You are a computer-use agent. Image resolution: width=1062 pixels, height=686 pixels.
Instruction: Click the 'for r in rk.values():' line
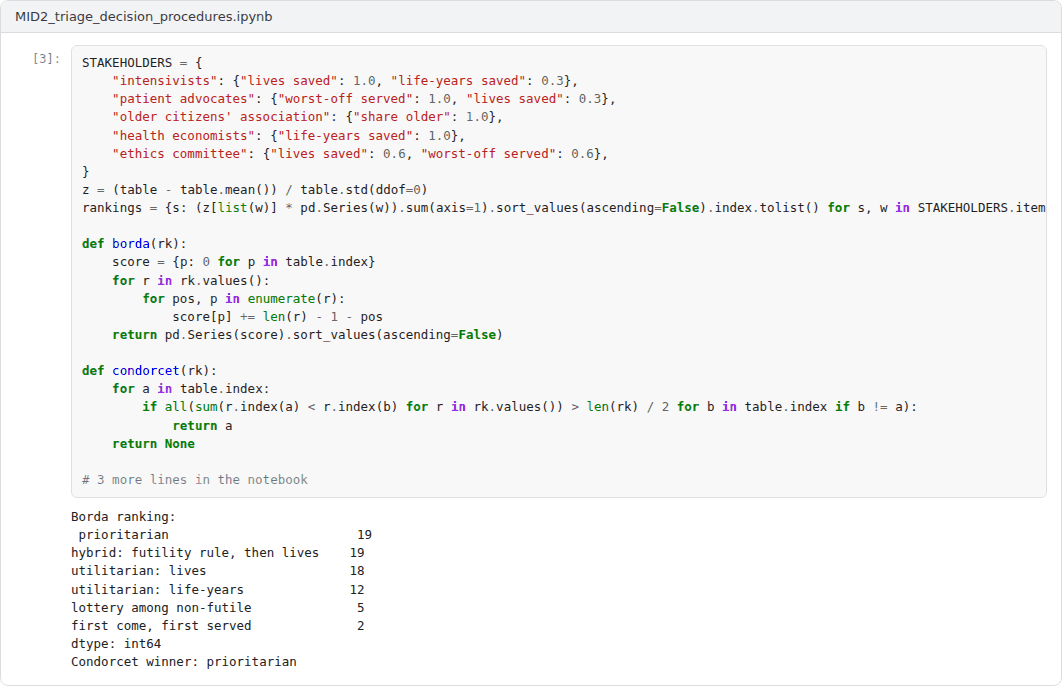tap(191, 280)
